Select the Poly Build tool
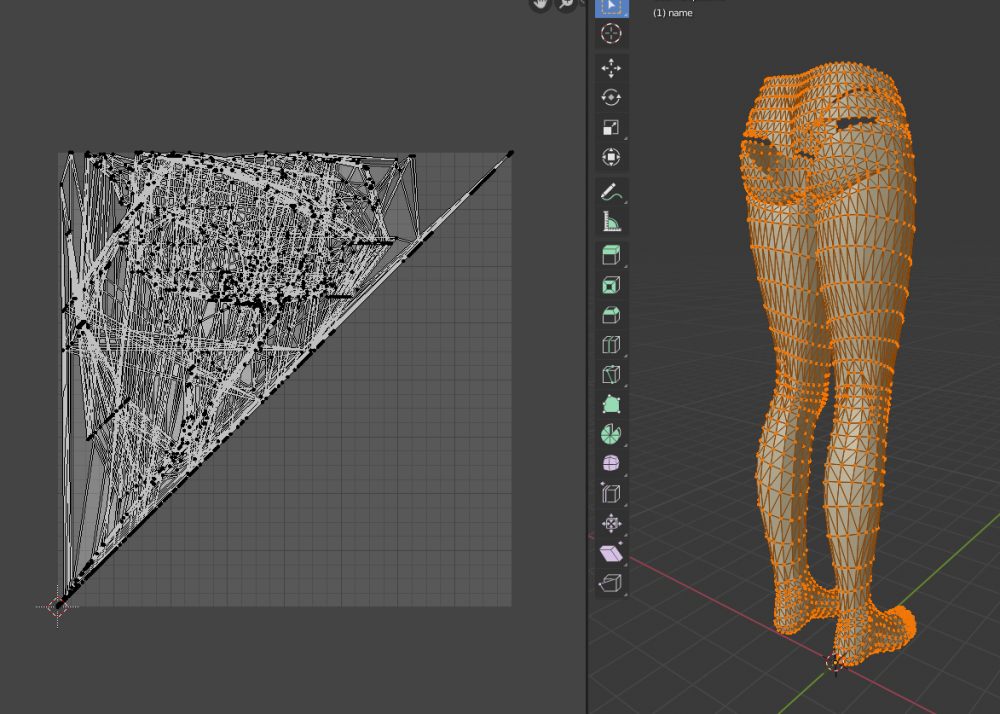The height and width of the screenshot is (714, 1000). pos(611,405)
